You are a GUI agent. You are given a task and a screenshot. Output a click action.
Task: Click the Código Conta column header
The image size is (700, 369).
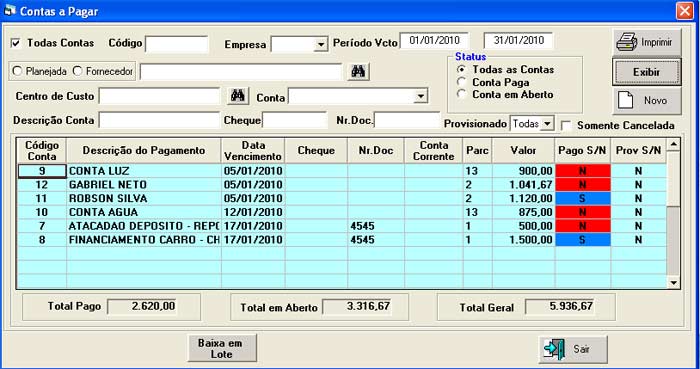(42, 151)
